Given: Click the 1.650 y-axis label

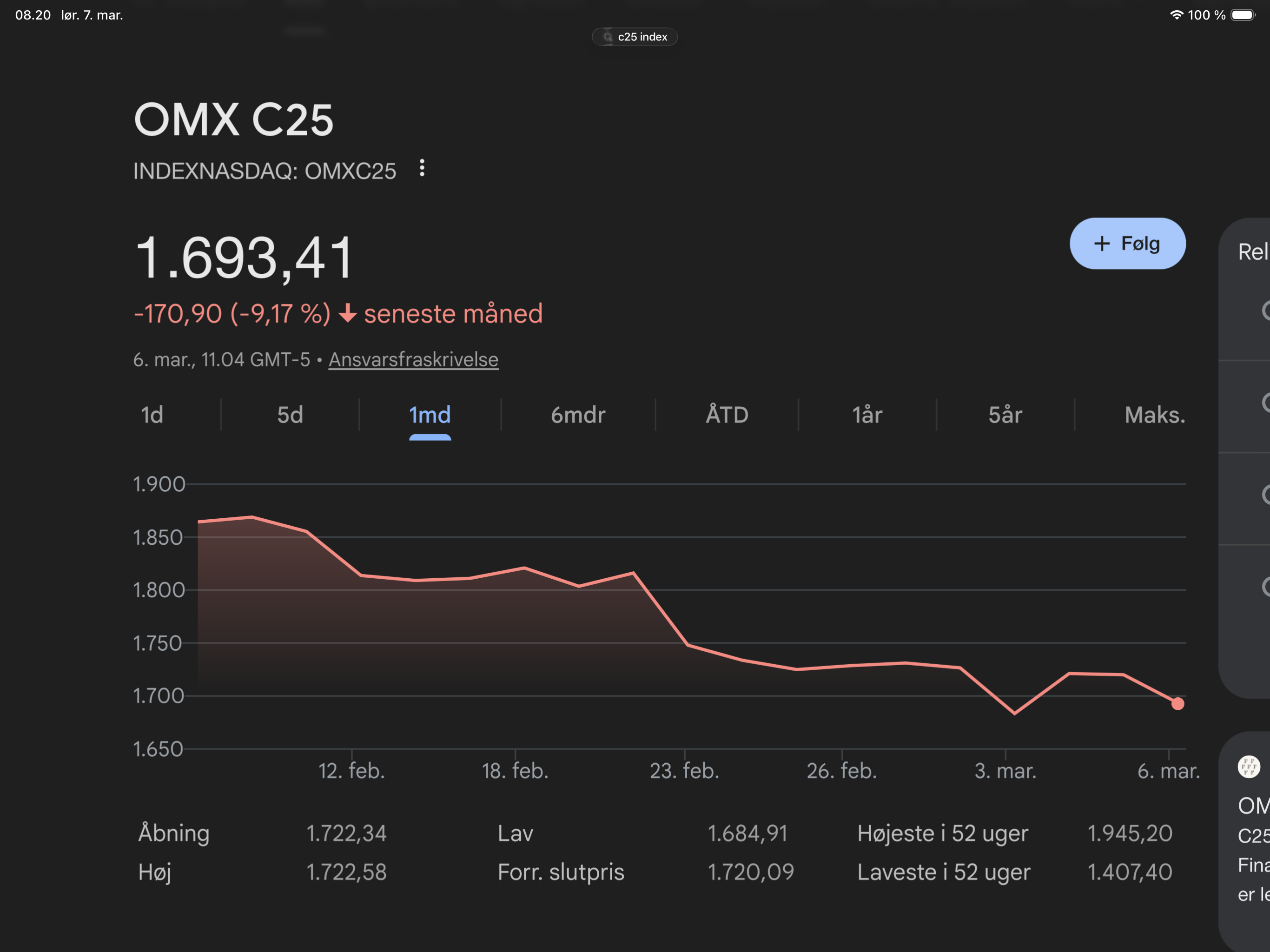Looking at the screenshot, I should pos(158,749).
